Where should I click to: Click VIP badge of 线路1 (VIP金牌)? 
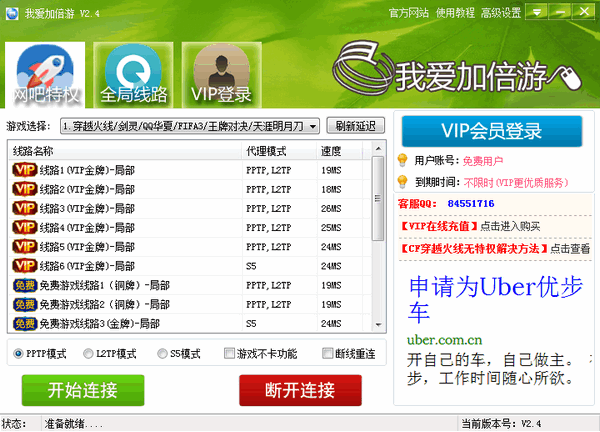25,170
